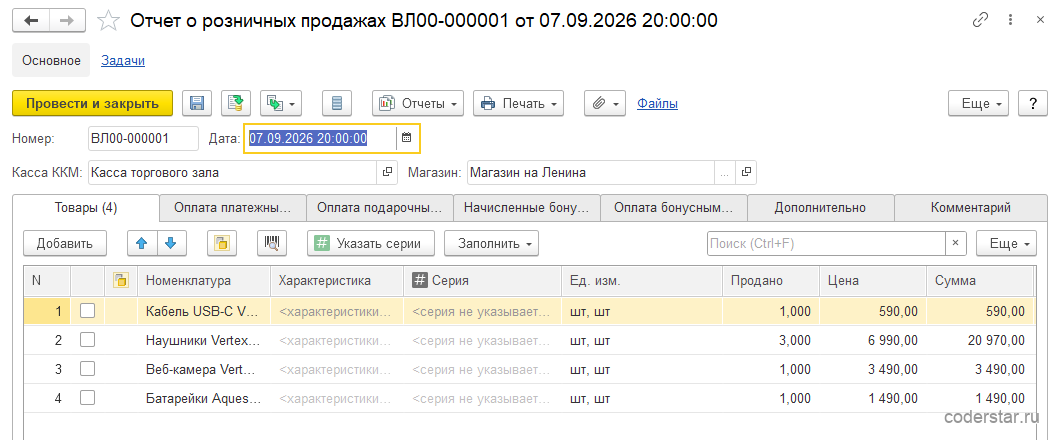The image size is (1064, 440).
Task: Click Указать серии button
Action: (371, 243)
